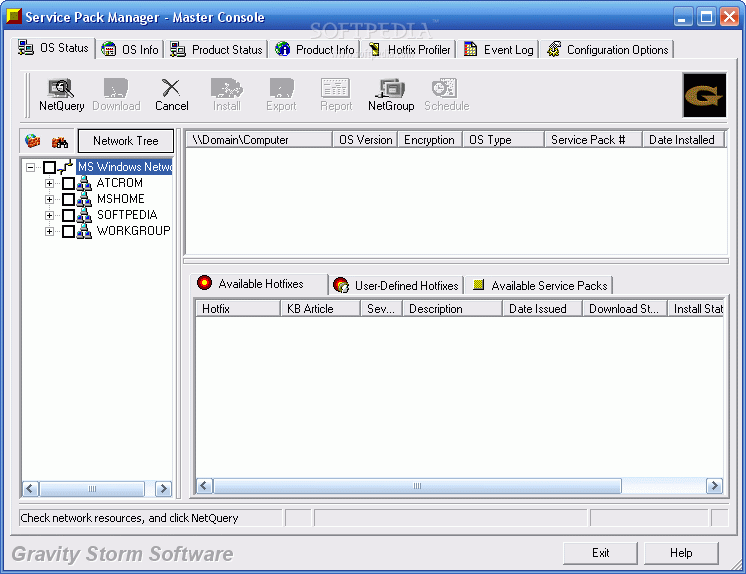
Task: Click the title bar application icon
Action: (x=14, y=17)
